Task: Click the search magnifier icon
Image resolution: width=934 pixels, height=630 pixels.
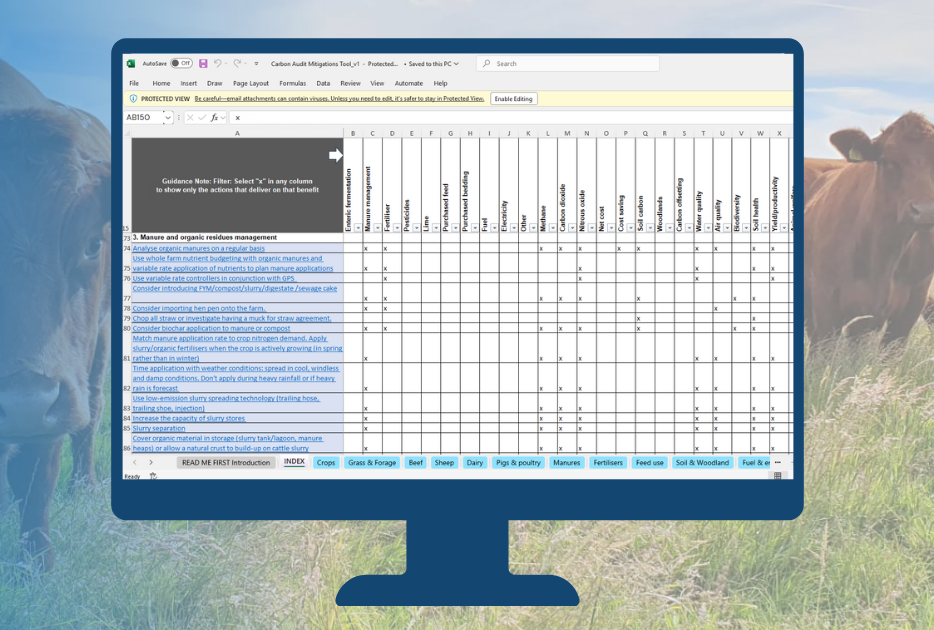Action: click(487, 64)
